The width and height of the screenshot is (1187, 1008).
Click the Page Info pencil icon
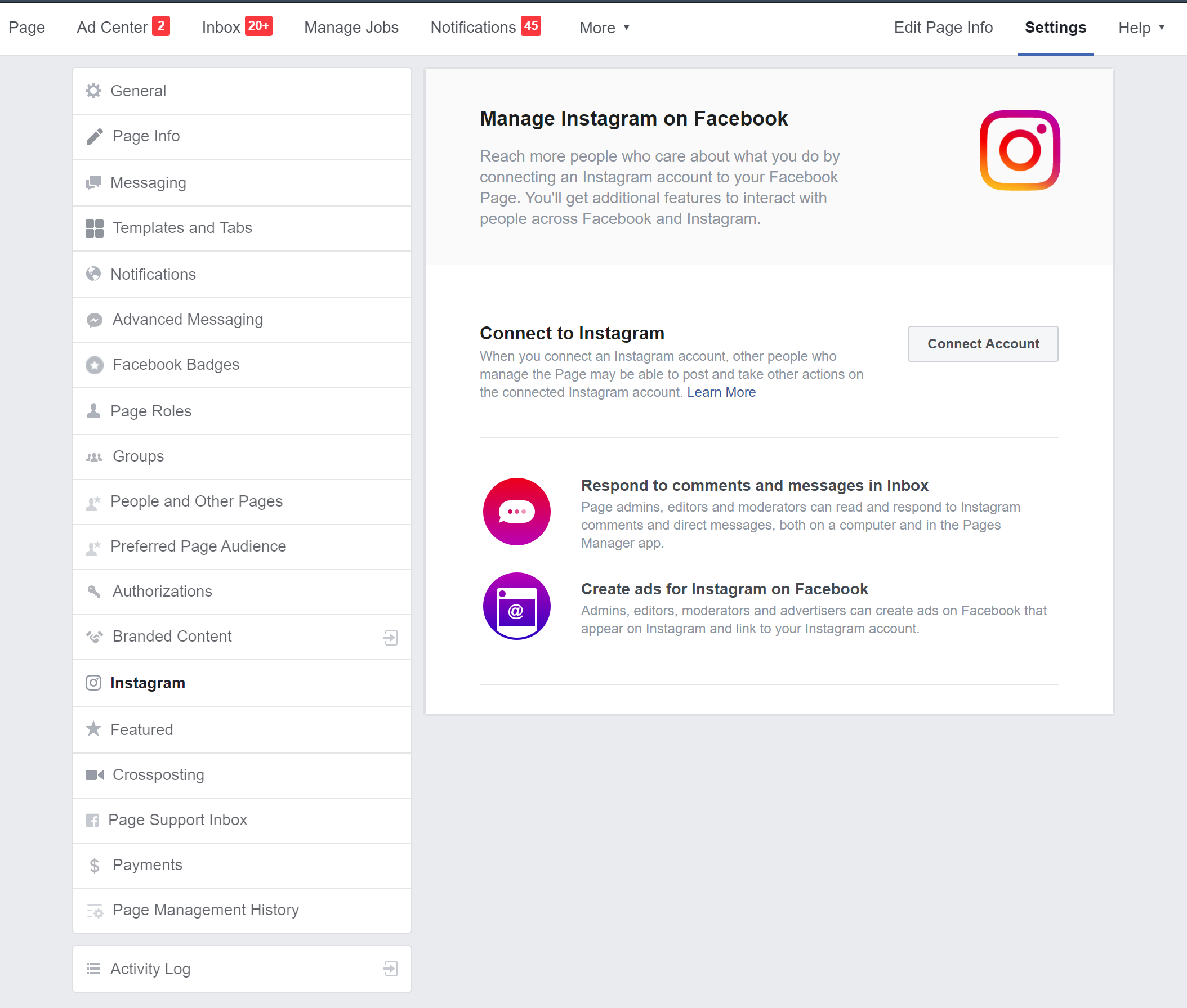click(95, 137)
